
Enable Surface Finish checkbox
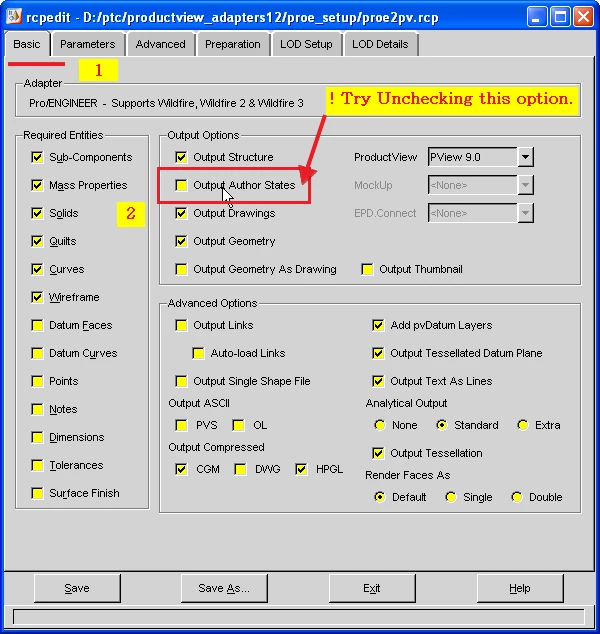pos(37,493)
